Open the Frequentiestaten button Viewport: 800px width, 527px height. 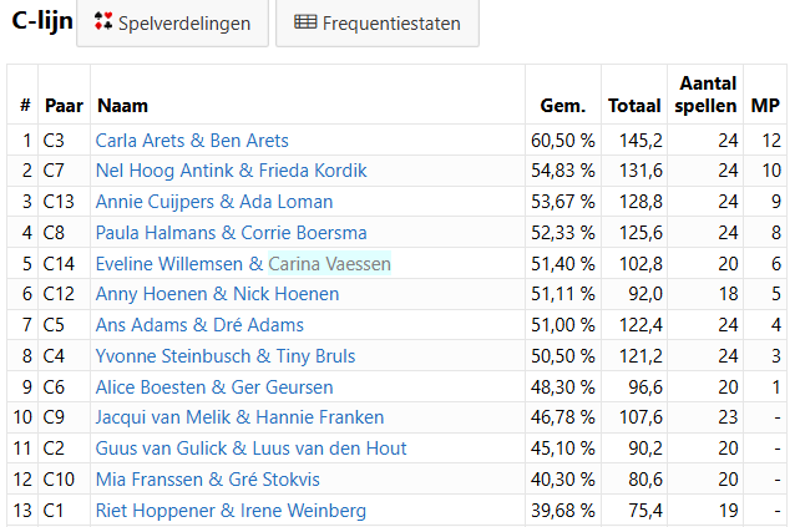[x=377, y=22]
